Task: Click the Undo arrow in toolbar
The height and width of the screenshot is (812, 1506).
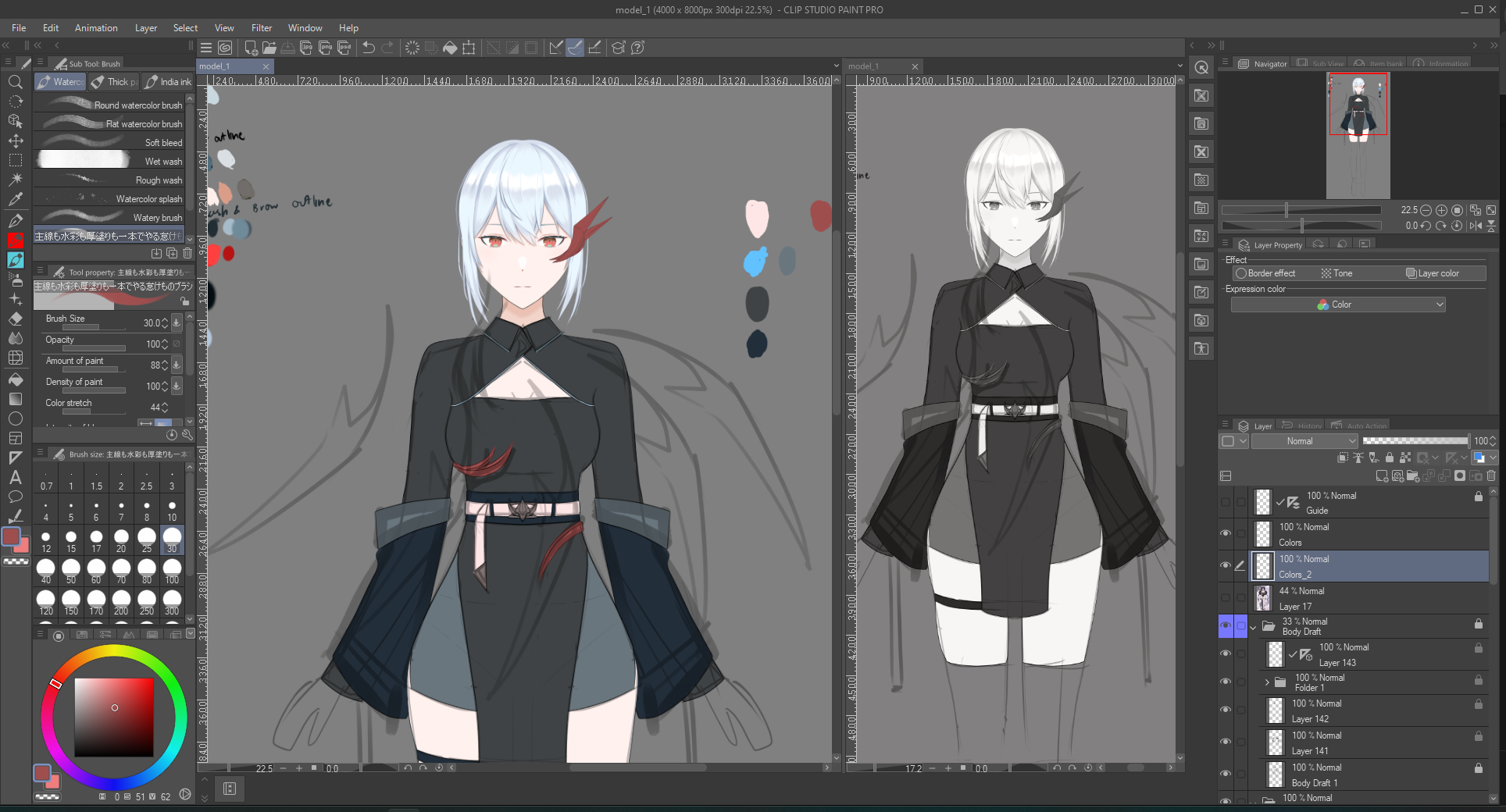Action: (369, 48)
